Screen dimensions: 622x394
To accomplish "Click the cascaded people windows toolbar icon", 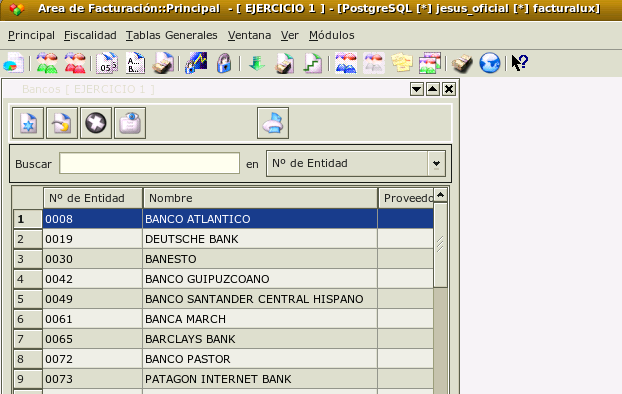I will (x=430, y=63).
